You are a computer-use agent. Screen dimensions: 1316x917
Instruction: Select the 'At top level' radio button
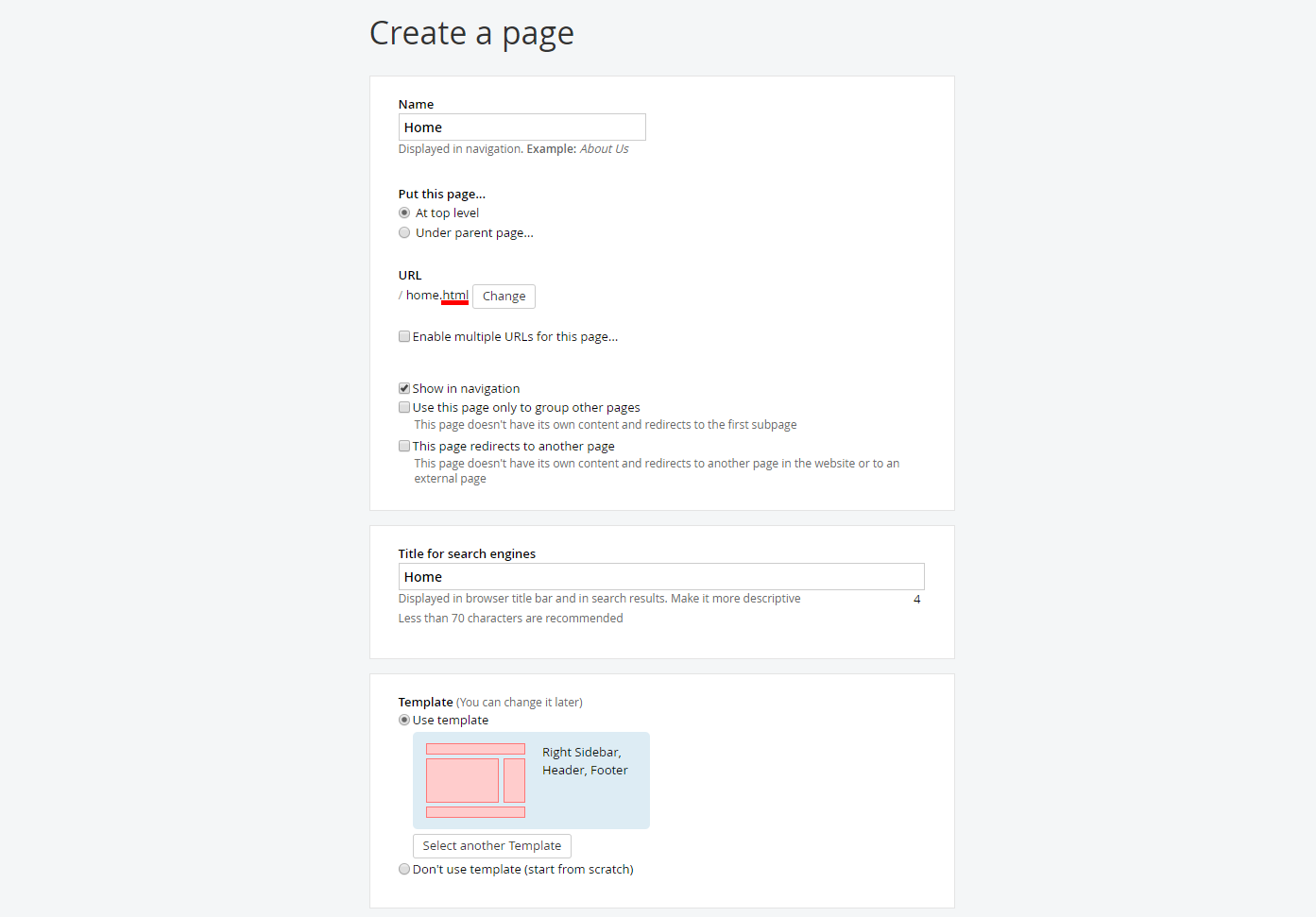pyautogui.click(x=404, y=212)
